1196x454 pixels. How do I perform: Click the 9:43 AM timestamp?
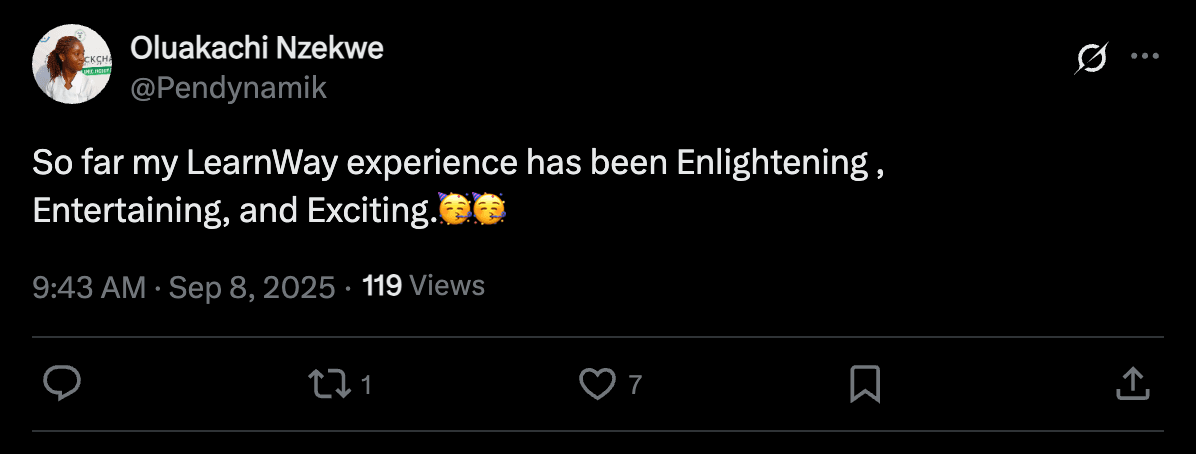[x=90, y=288]
